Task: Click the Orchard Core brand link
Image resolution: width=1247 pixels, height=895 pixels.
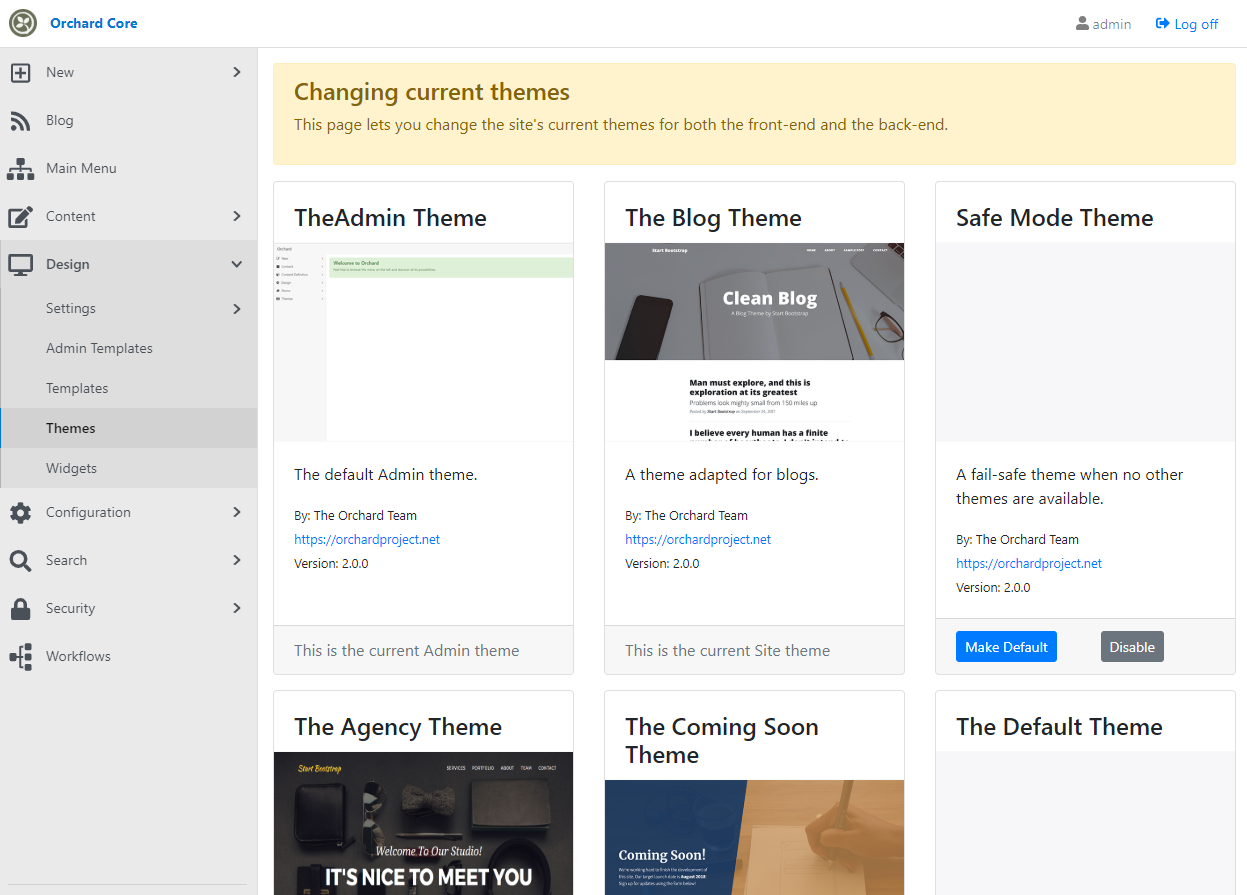Action: [x=94, y=23]
